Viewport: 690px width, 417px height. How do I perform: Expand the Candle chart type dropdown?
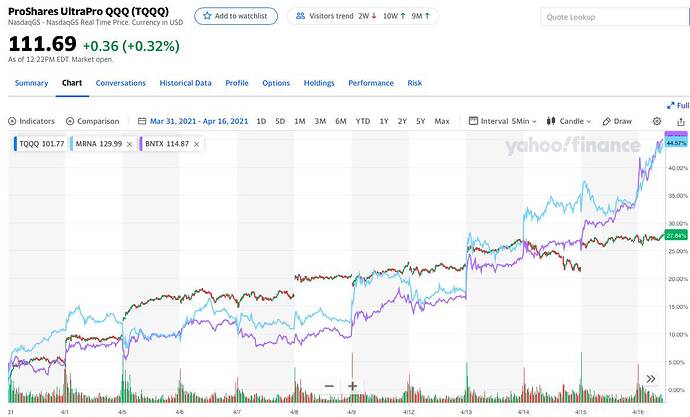pyautogui.click(x=569, y=121)
